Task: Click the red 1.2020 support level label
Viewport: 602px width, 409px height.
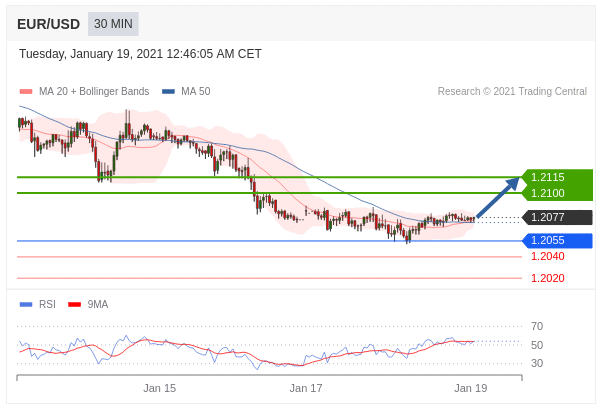Action: (x=547, y=278)
